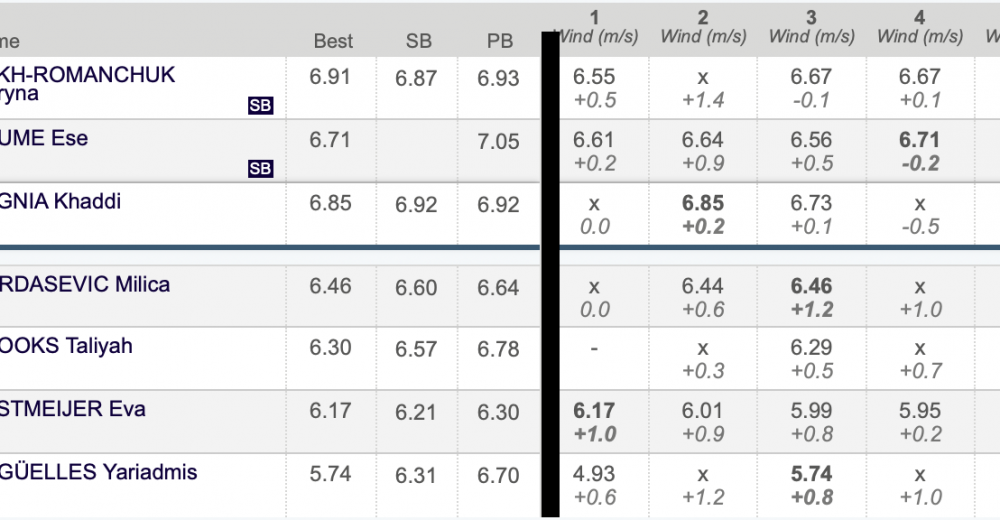
Task: Open athlete UME Ese profile link
Action: [x=44, y=138]
